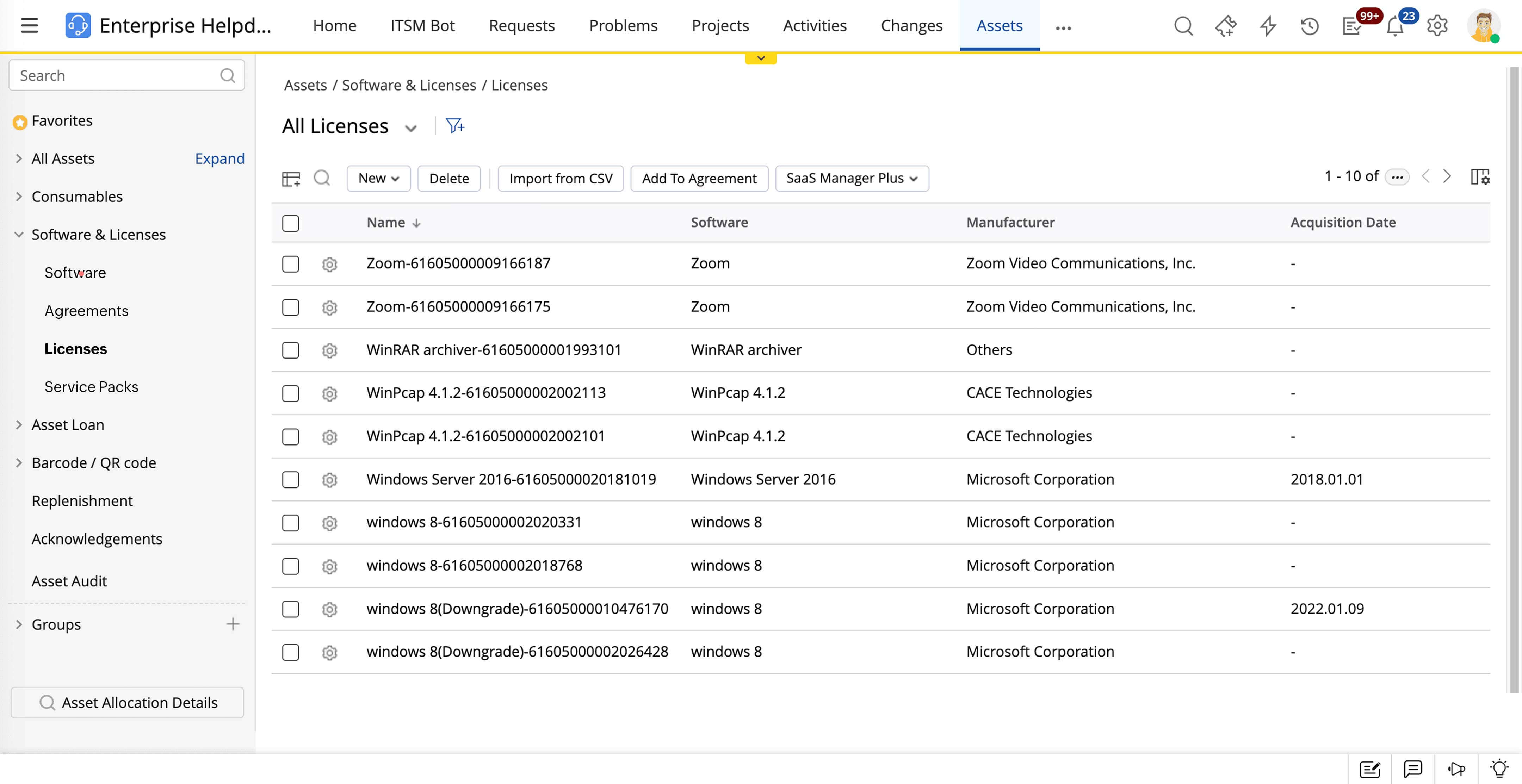Screen dimensions: 1522x784
Task: Open row actions gear for Zoom-61605000009166187
Action: point(329,264)
